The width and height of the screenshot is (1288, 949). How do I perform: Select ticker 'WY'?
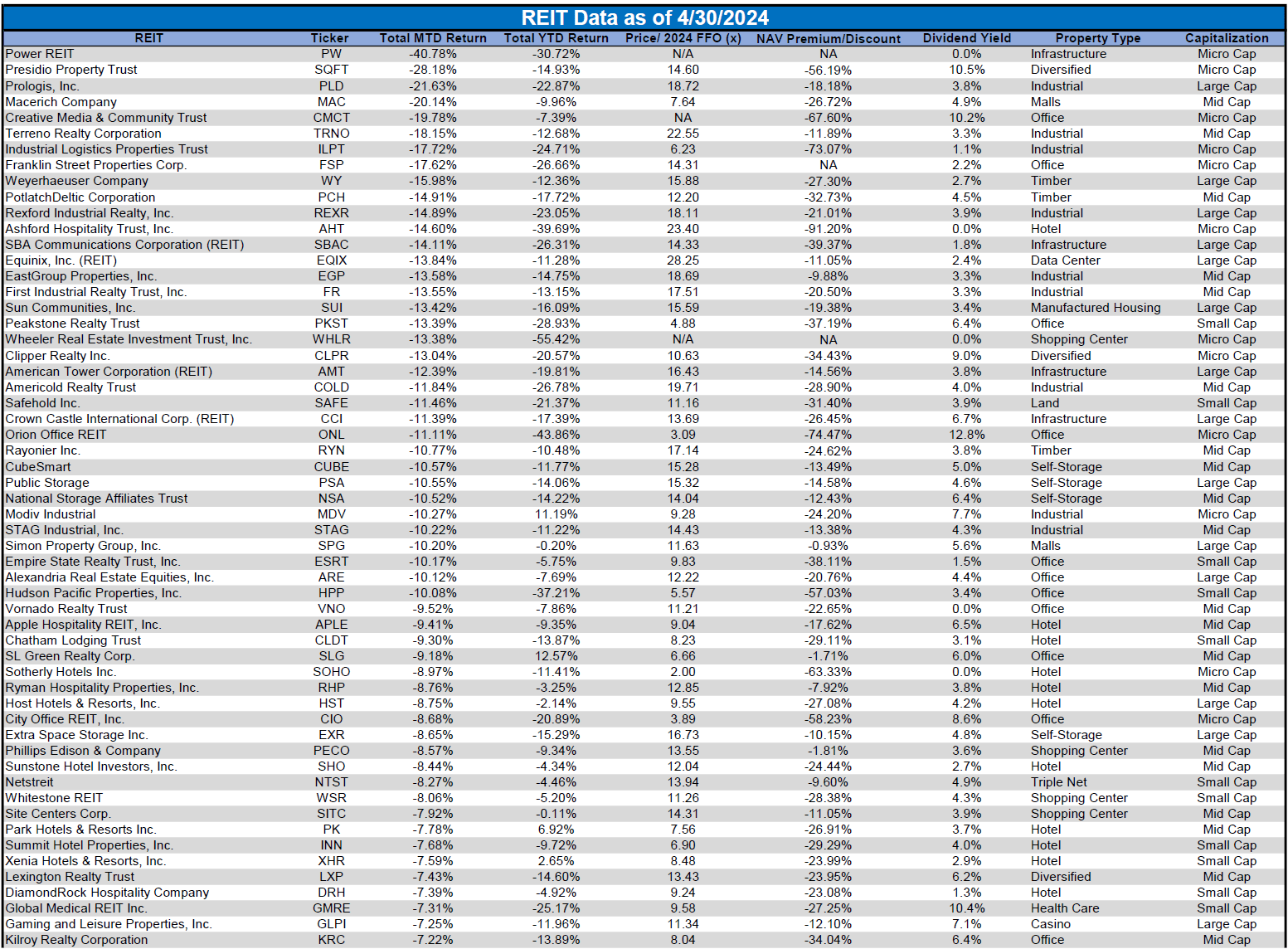tap(332, 181)
